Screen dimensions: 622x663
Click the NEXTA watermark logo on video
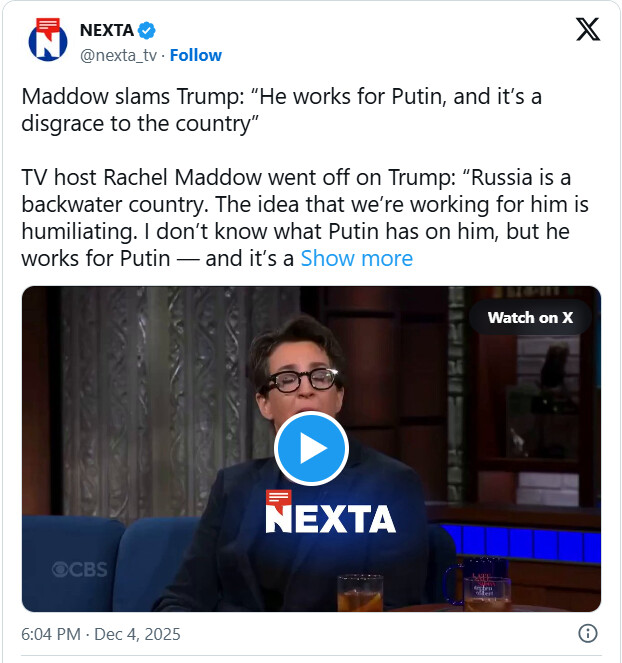[330, 512]
